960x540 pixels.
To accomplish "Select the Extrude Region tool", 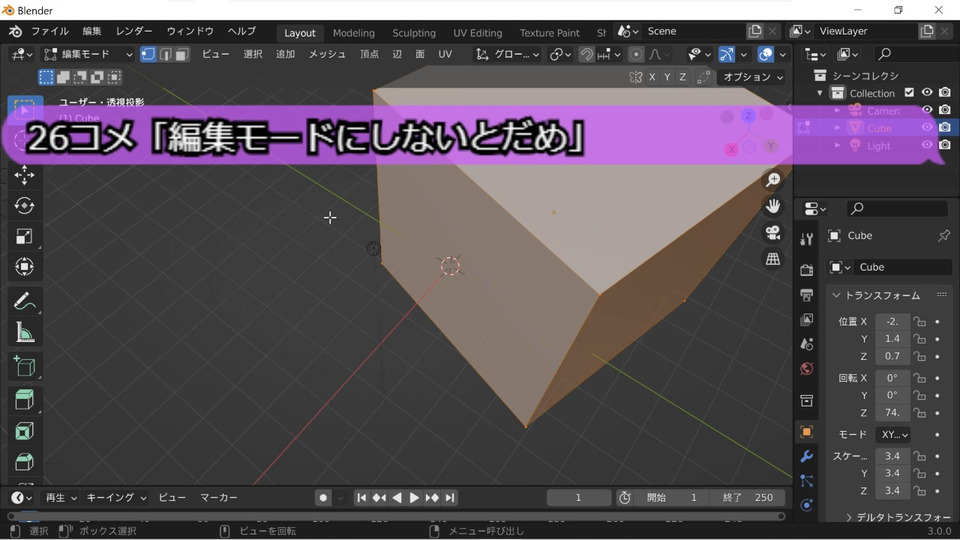I will (x=24, y=400).
